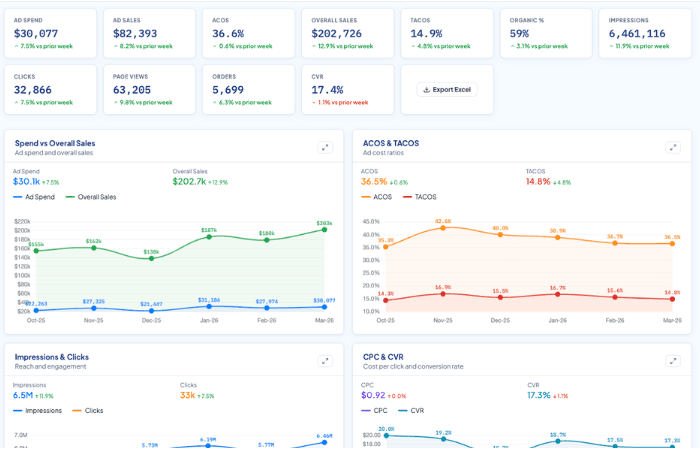Click the 15.6% Feb-26 TACOS point
This screenshot has height=451, width=700.
click(x=615, y=297)
